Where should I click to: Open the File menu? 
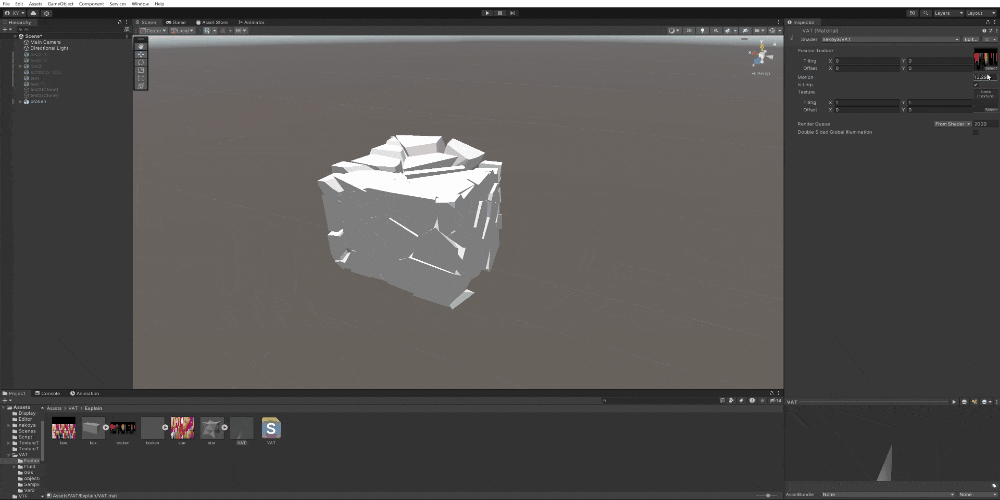tap(7, 4)
